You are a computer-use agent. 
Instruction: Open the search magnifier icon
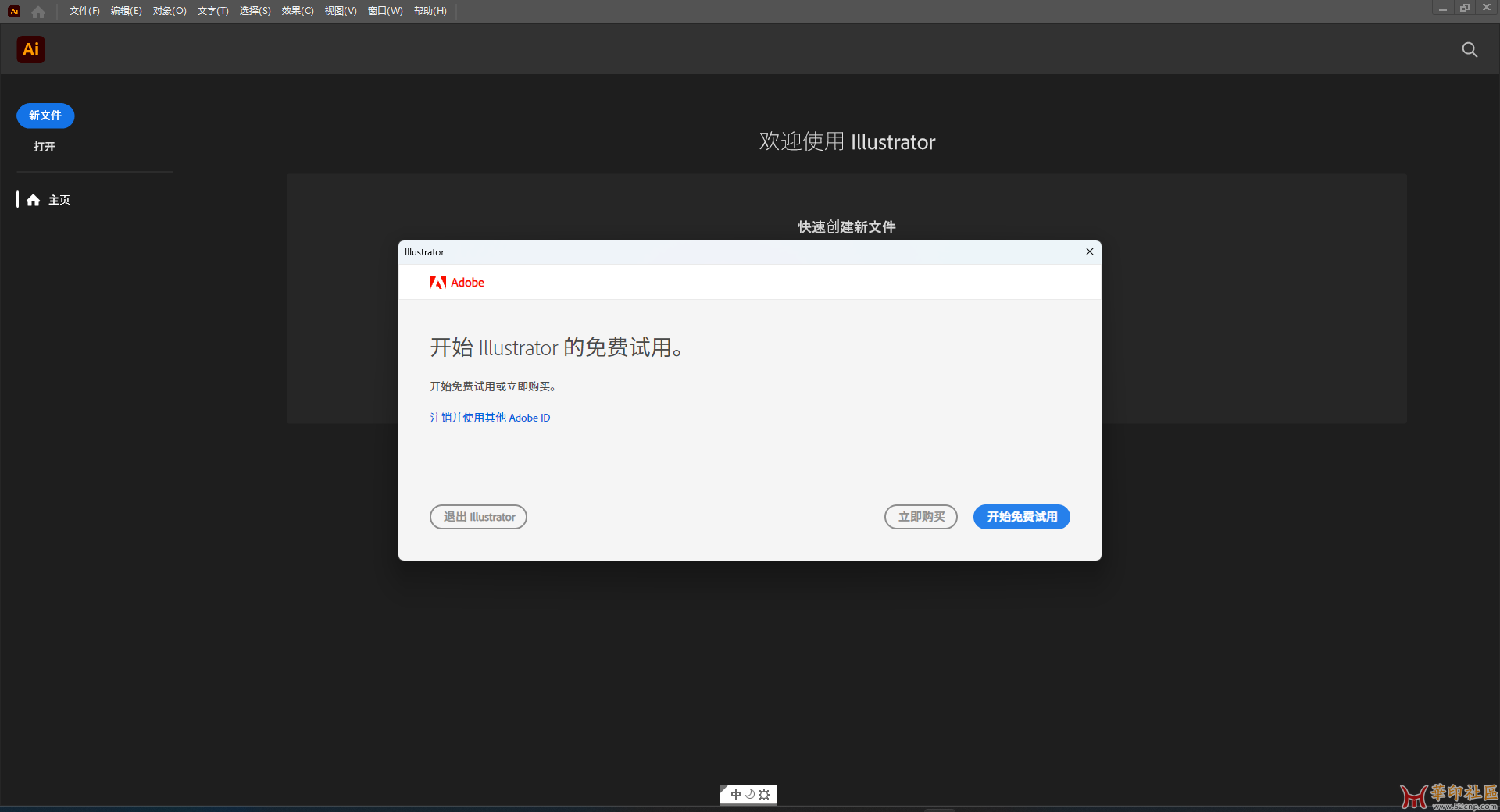pyautogui.click(x=1470, y=50)
